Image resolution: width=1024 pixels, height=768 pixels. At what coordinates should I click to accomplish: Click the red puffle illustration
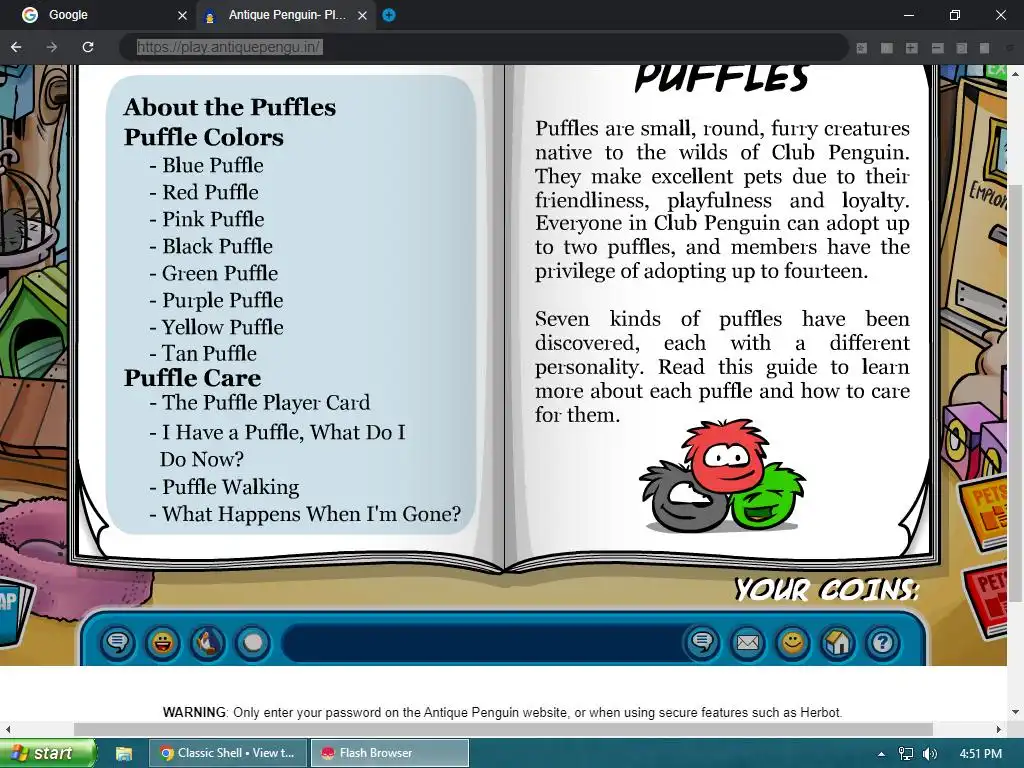tap(726, 455)
